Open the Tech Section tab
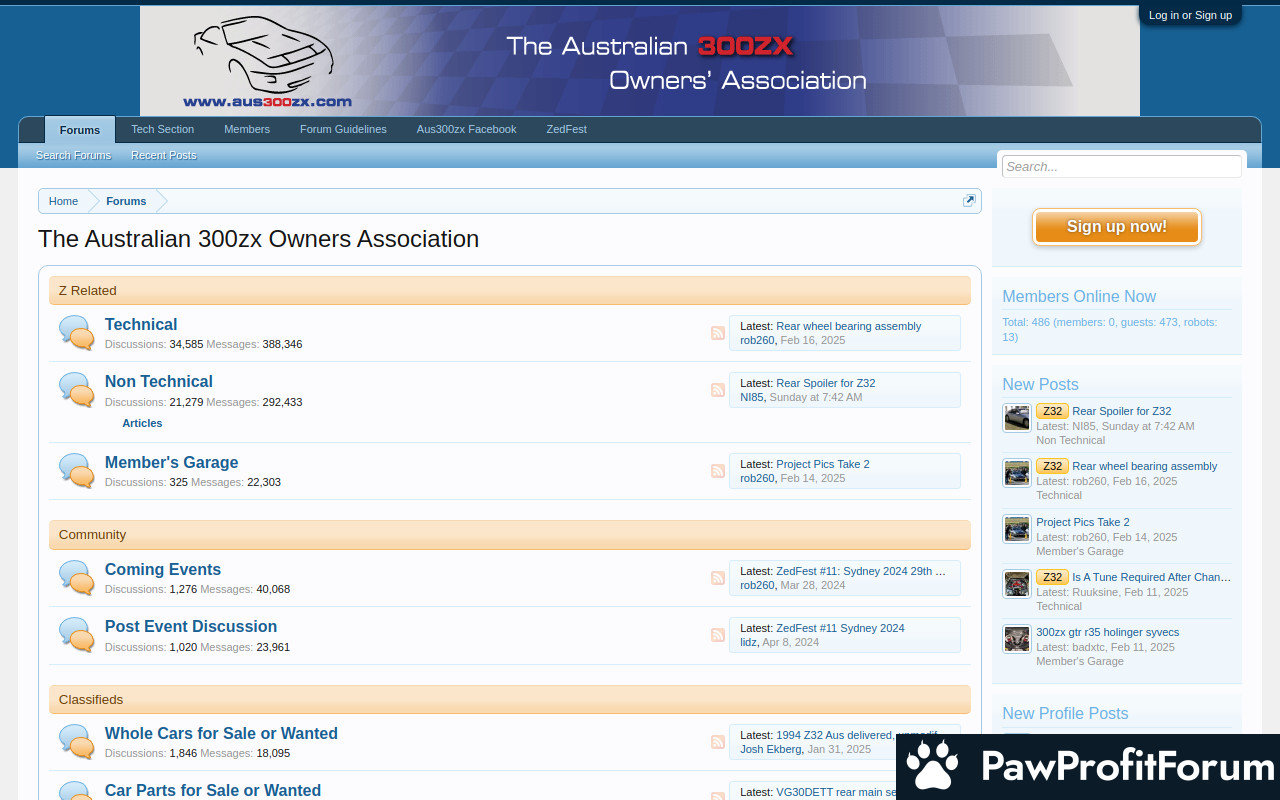 pos(163,129)
